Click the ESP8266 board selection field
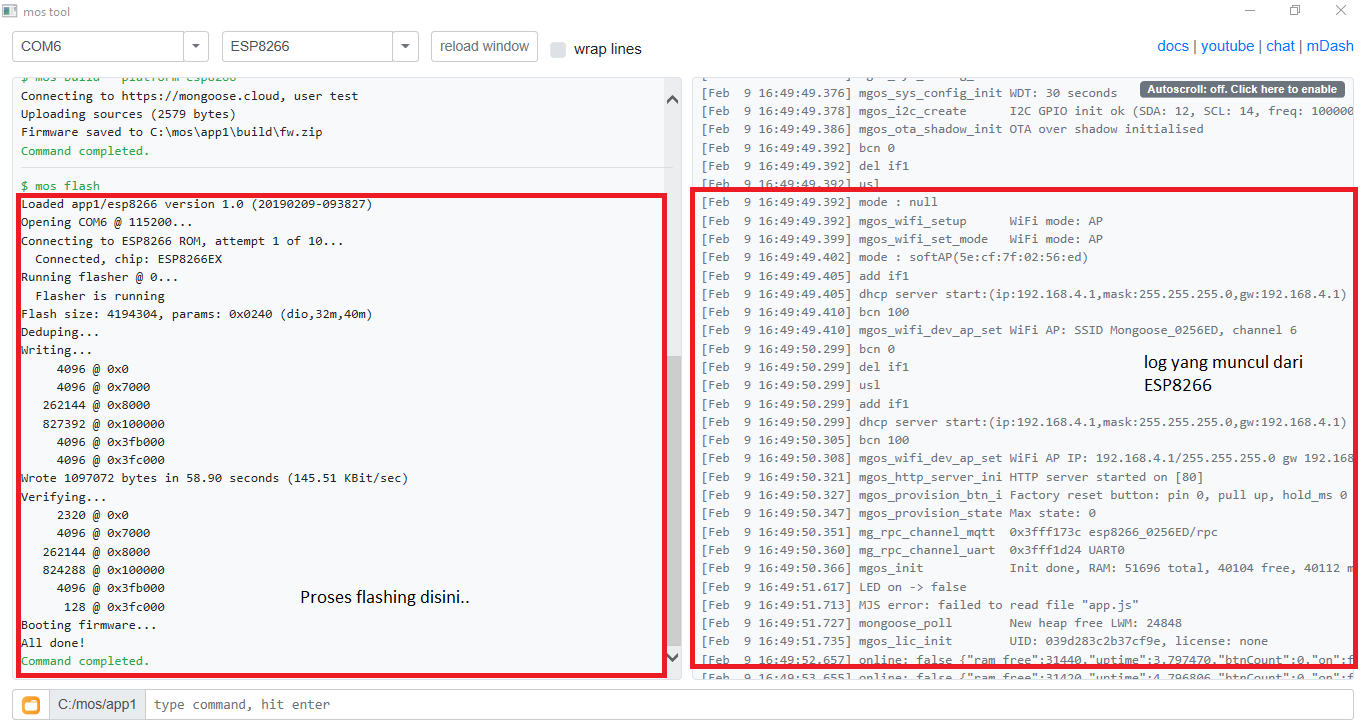The image size is (1366, 728). (307, 47)
